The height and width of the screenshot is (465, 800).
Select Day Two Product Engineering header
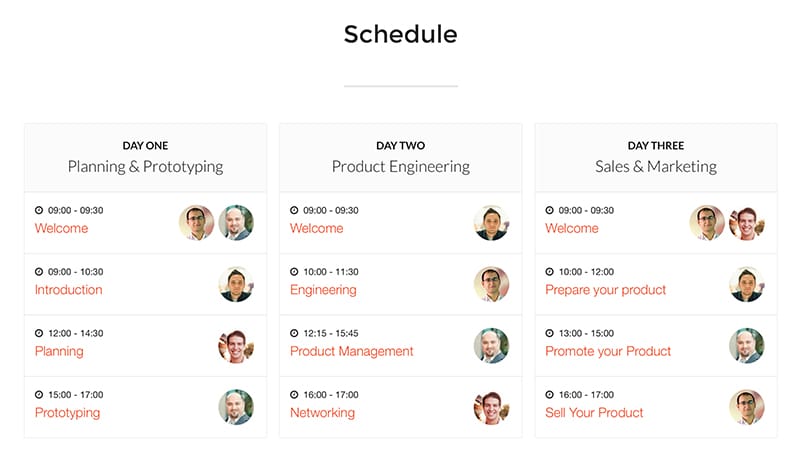click(x=401, y=157)
